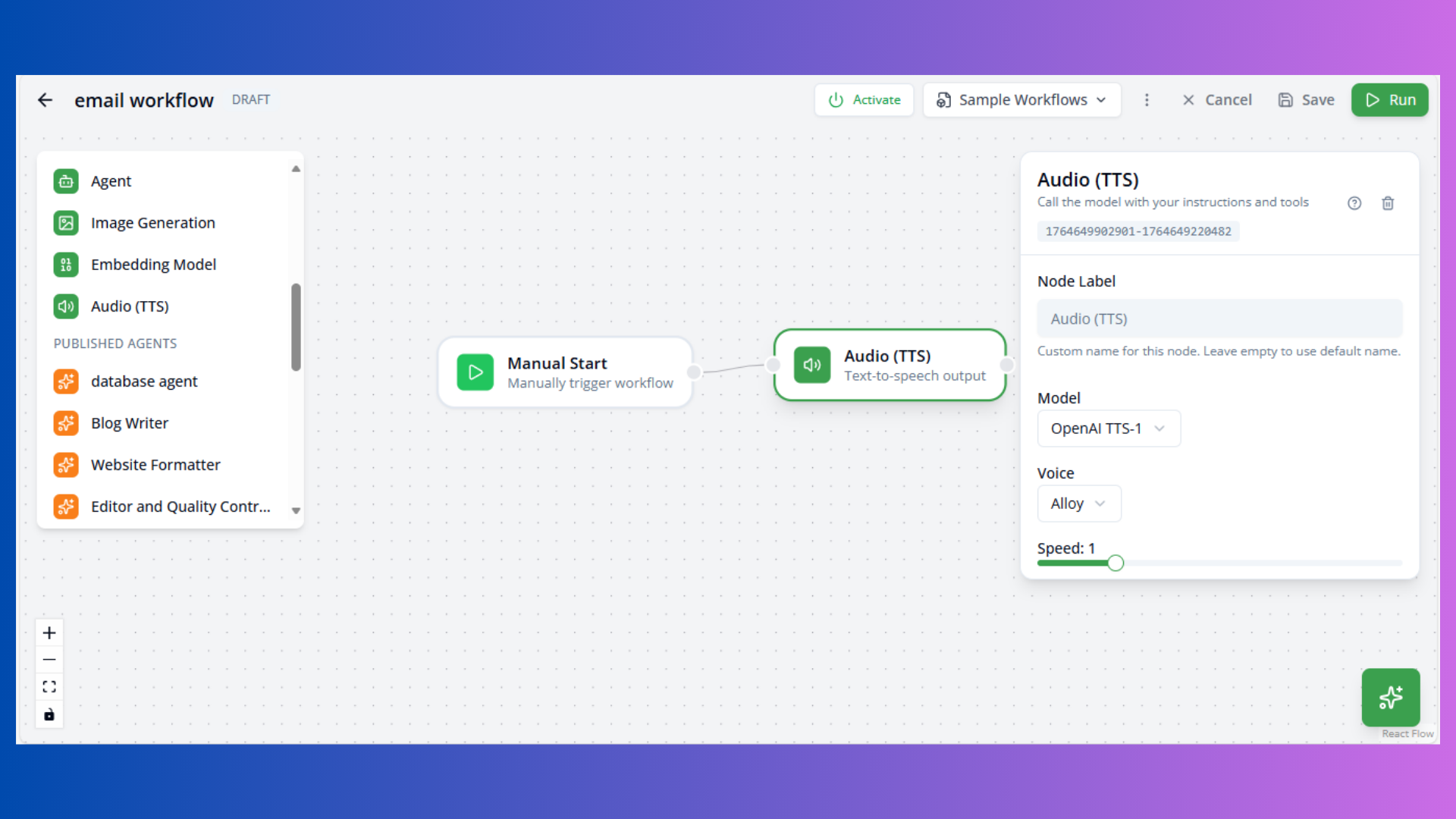The width and height of the screenshot is (1456, 819).
Task: Delete the node using the trash icon
Action: pos(1388,202)
